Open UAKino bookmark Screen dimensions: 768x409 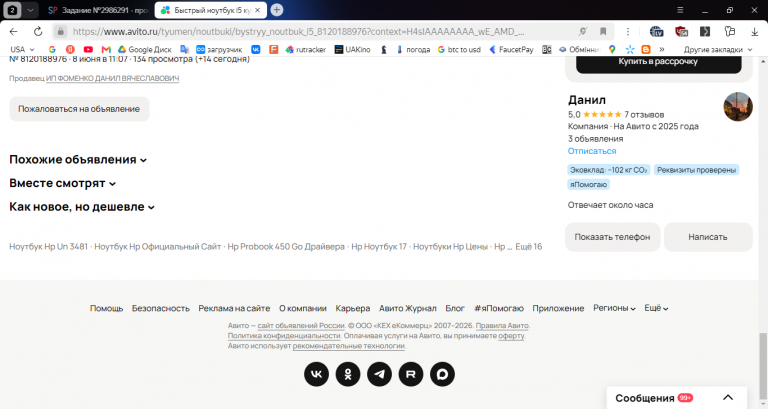pos(352,49)
